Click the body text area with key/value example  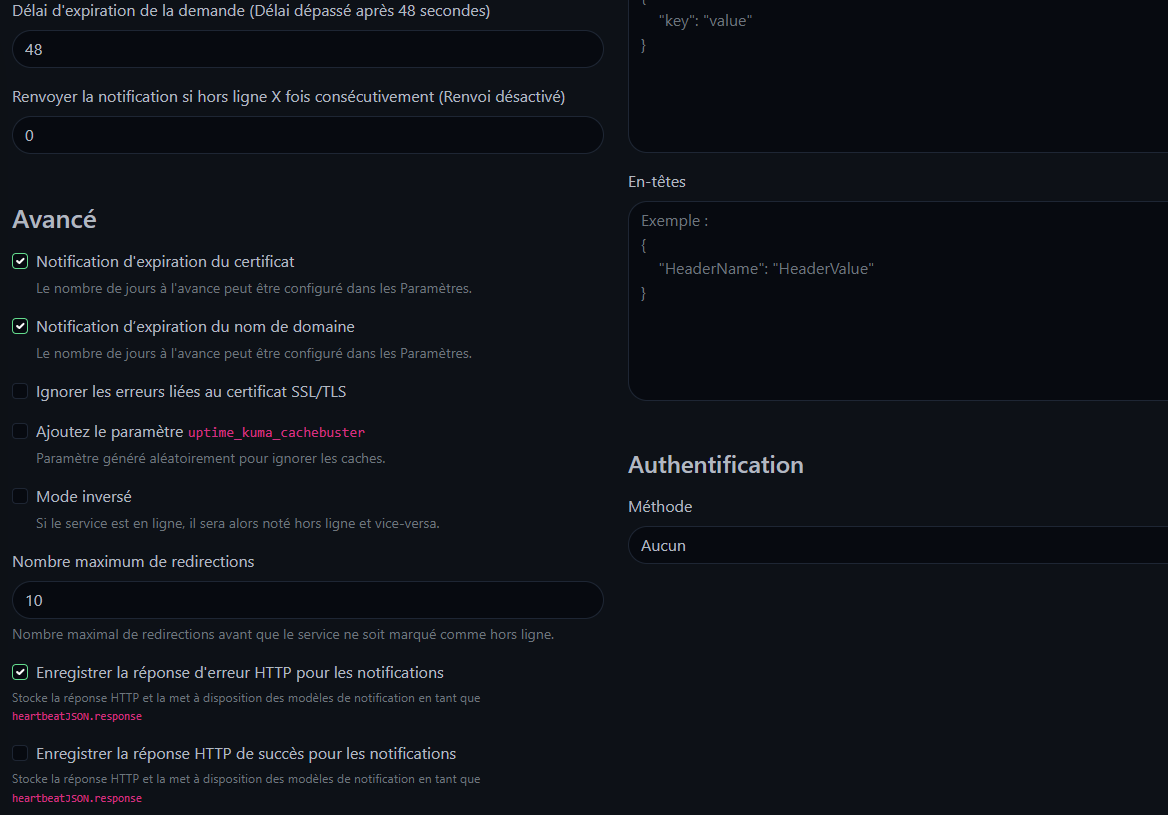(x=897, y=80)
